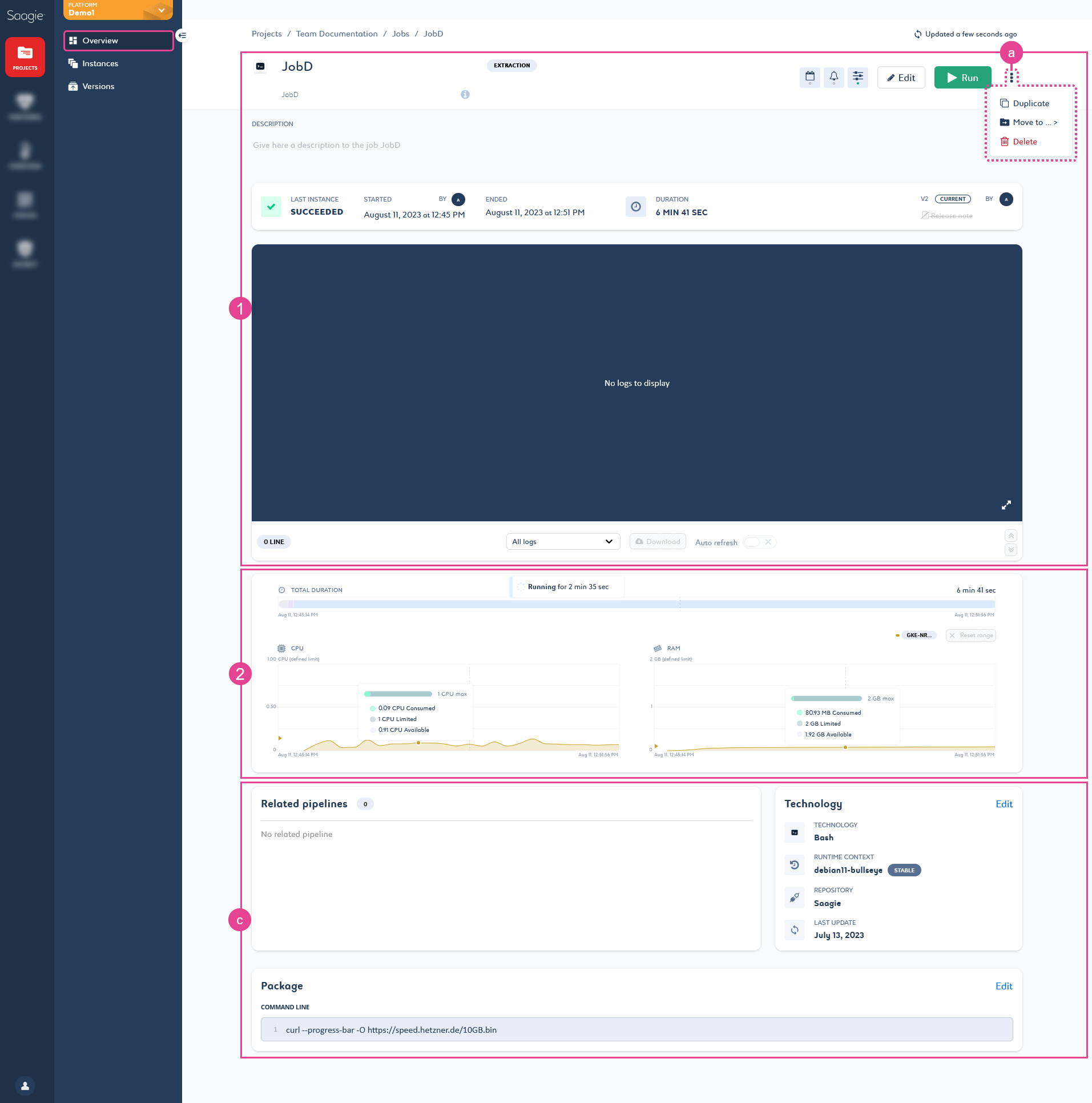Click 'debian11-bullseye' runtime context text

click(848, 871)
